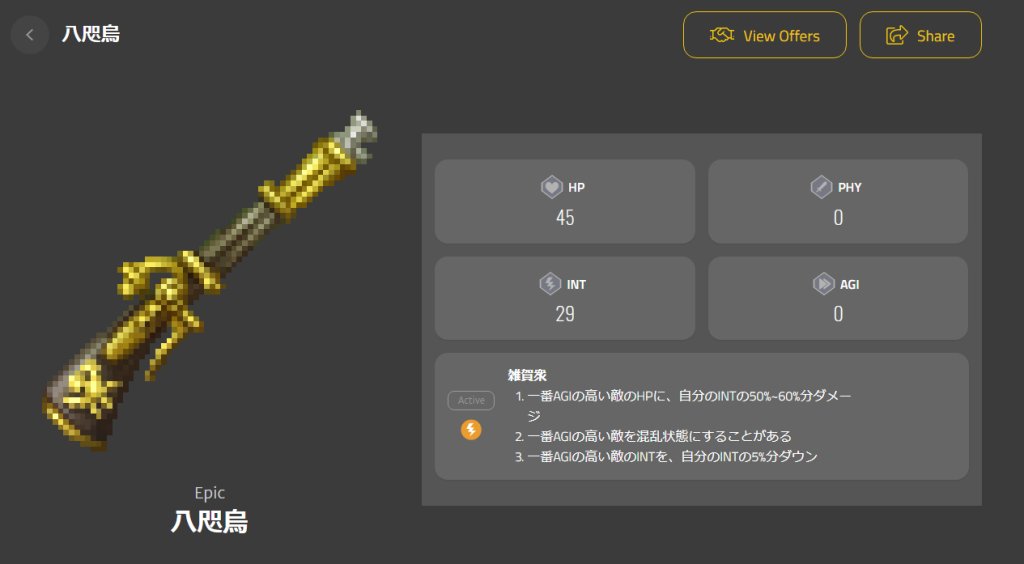Open View Offers
Image resolution: width=1024 pixels, height=564 pixels.
coord(765,35)
